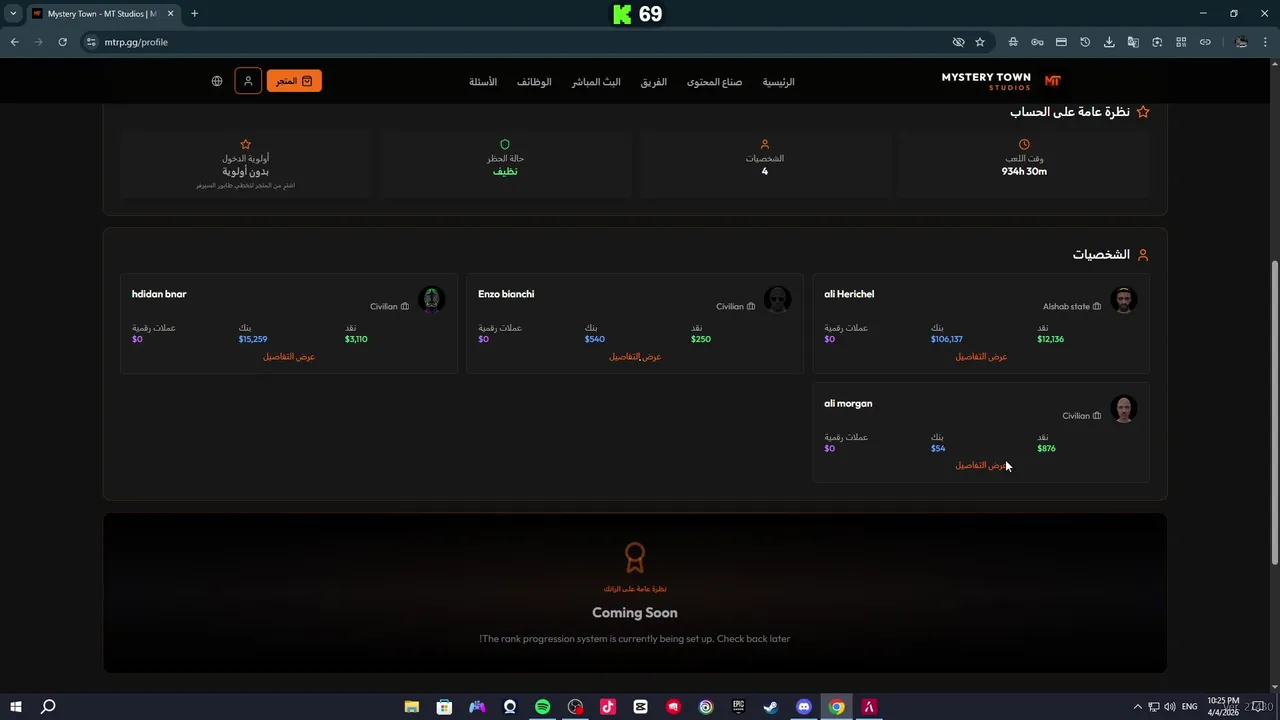This screenshot has height=720, width=1280.
Task: Open the الوظائف menu item
Action: [534, 82]
